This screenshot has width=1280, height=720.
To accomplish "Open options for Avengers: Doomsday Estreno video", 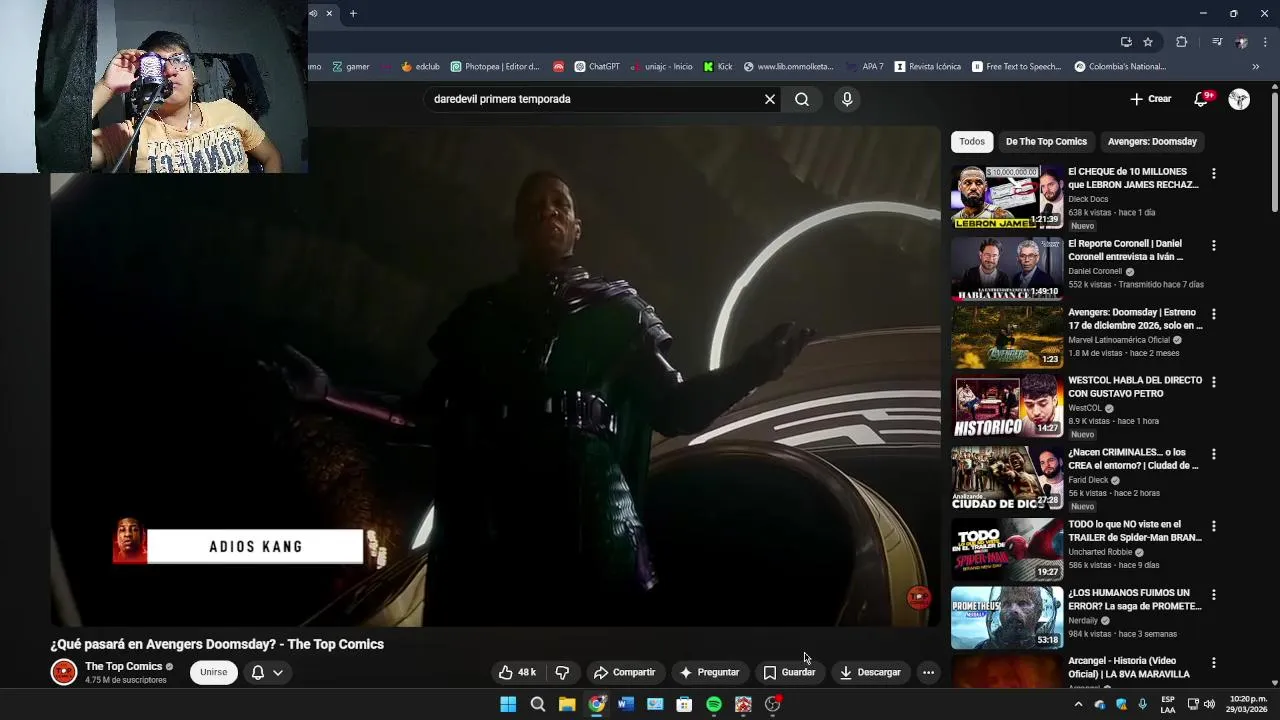I will [x=1213, y=314].
